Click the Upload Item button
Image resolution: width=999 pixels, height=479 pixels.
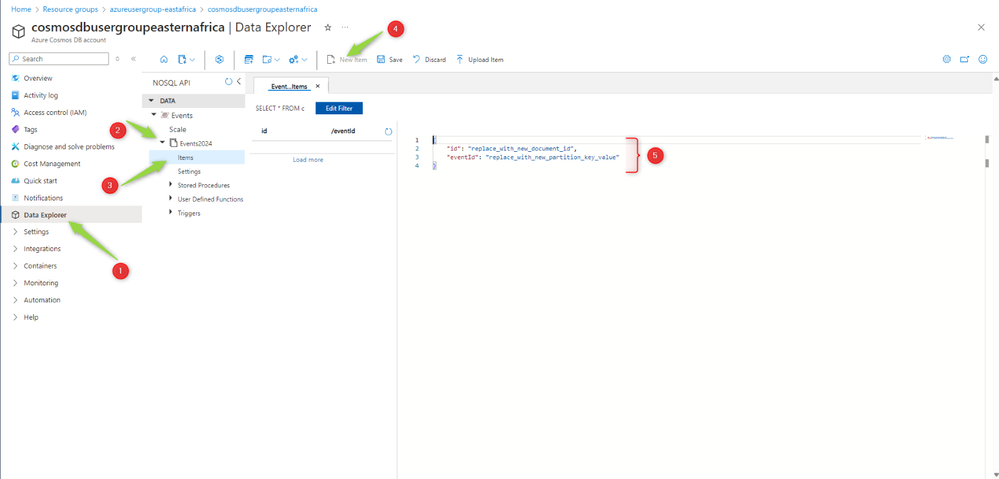pos(480,59)
